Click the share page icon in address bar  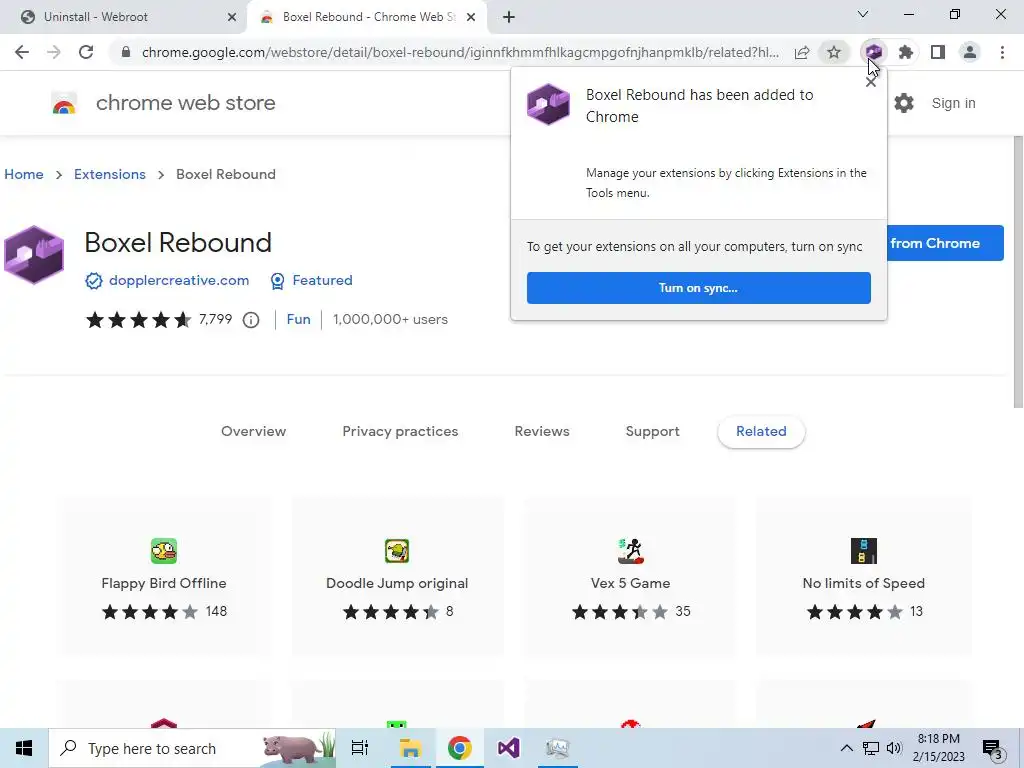pos(802,52)
